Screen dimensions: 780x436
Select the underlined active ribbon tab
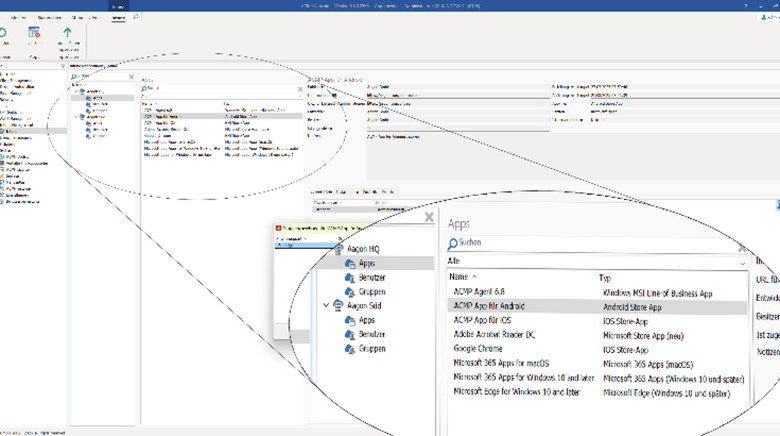118,17
